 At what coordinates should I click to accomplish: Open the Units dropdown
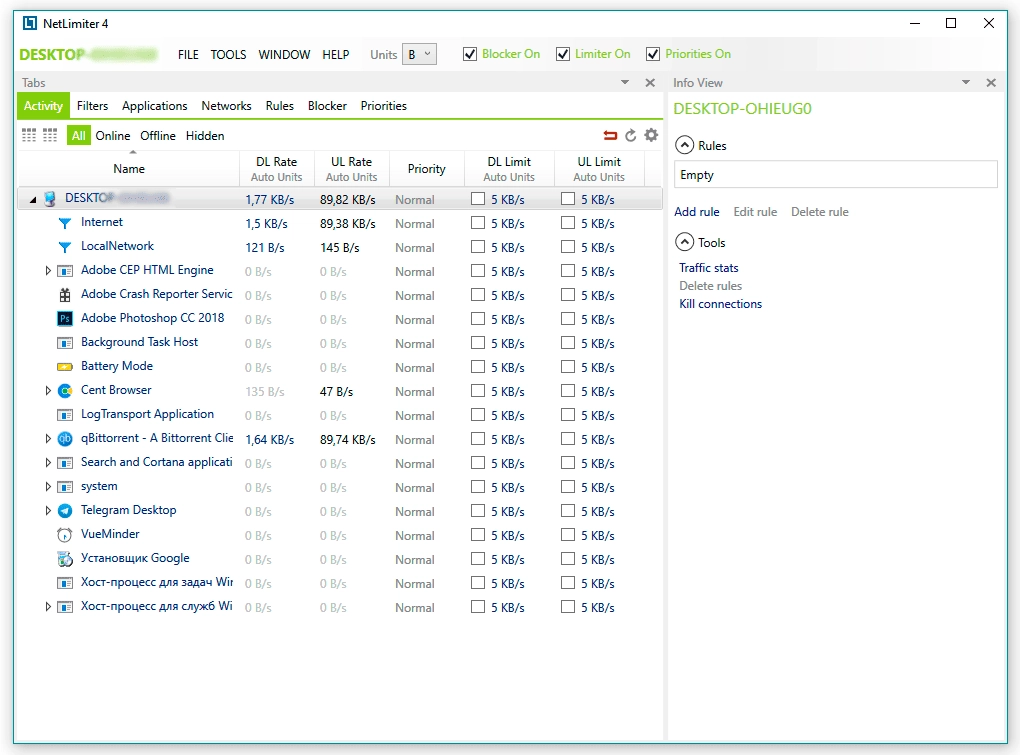click(419, 55)
